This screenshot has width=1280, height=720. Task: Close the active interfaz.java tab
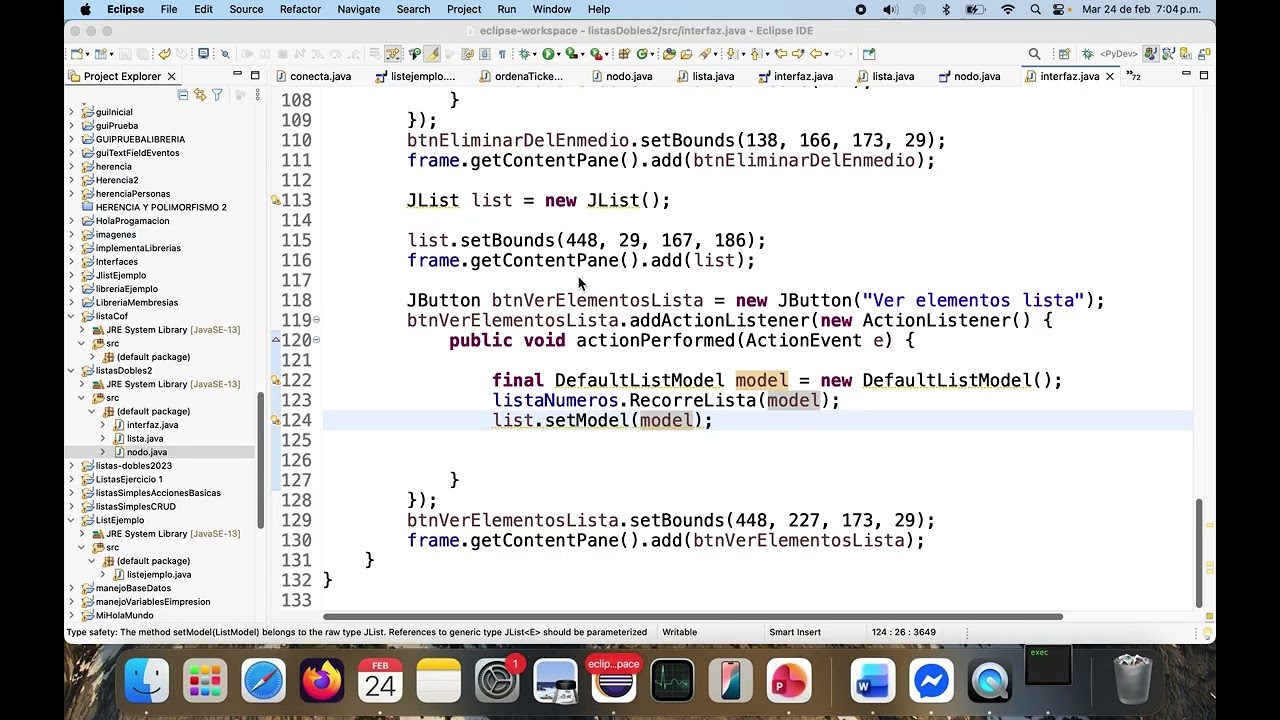[1109, 76]
